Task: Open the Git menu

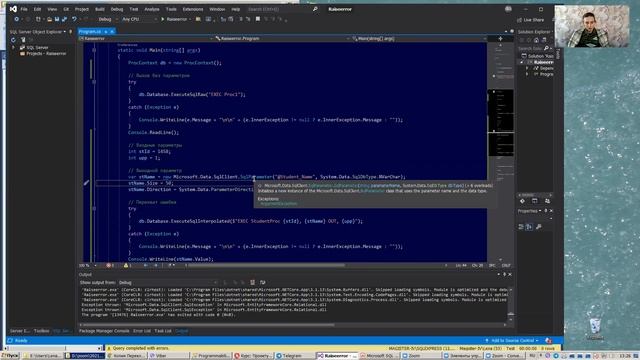Action: (66, 9)
